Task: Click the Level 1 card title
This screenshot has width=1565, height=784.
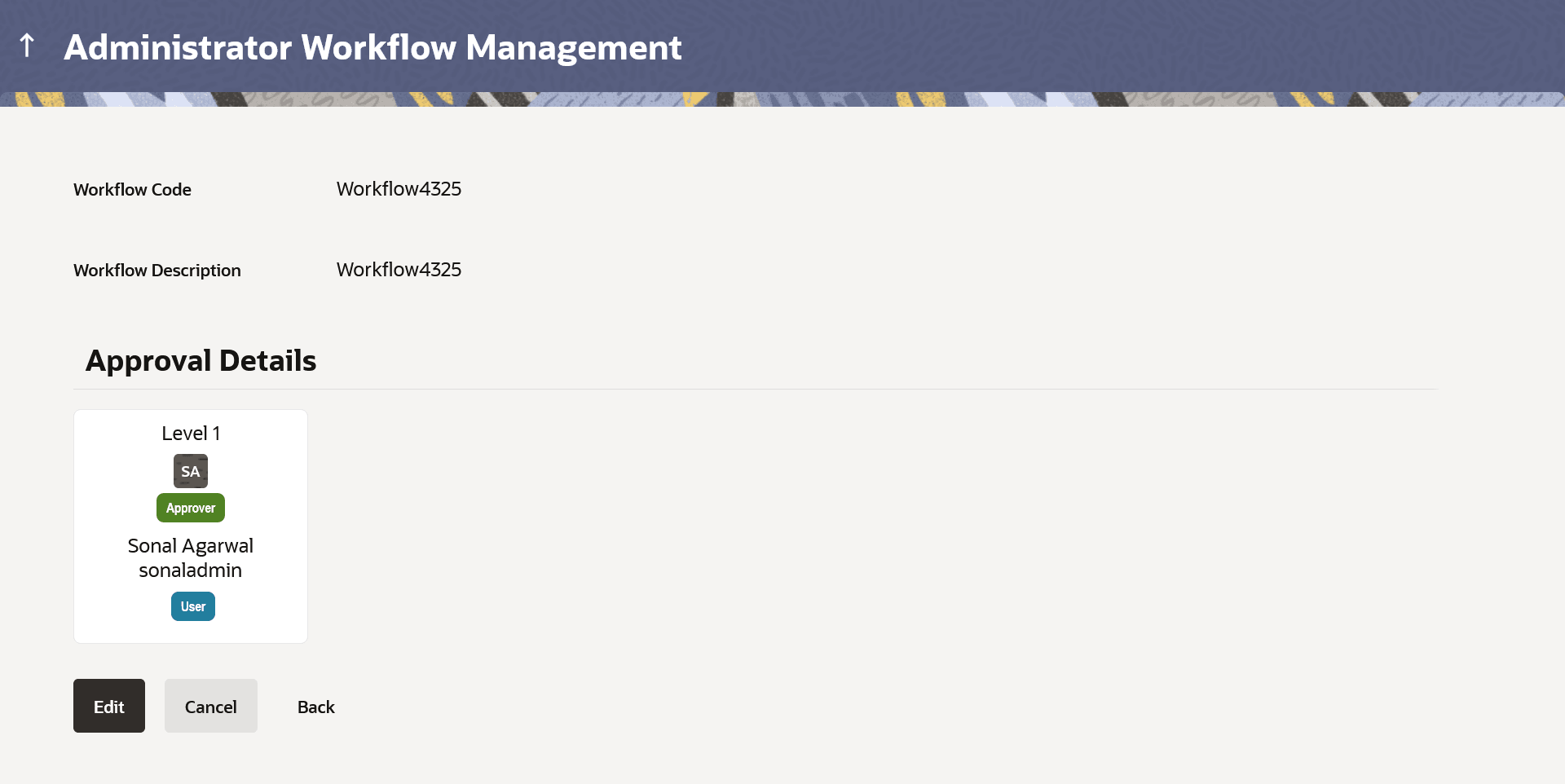Action: [190, 433]
